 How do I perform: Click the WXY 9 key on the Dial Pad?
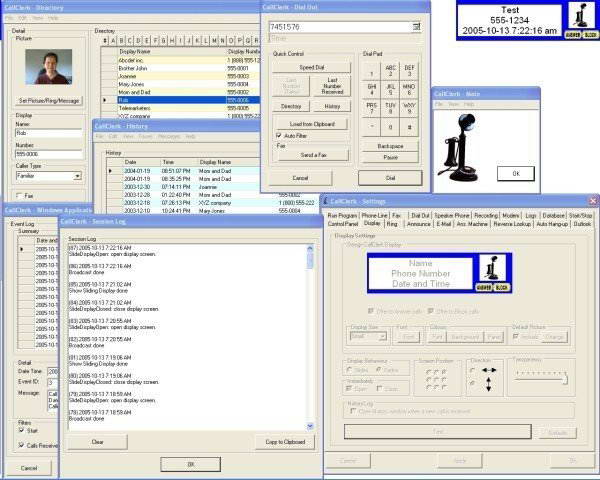409,108
